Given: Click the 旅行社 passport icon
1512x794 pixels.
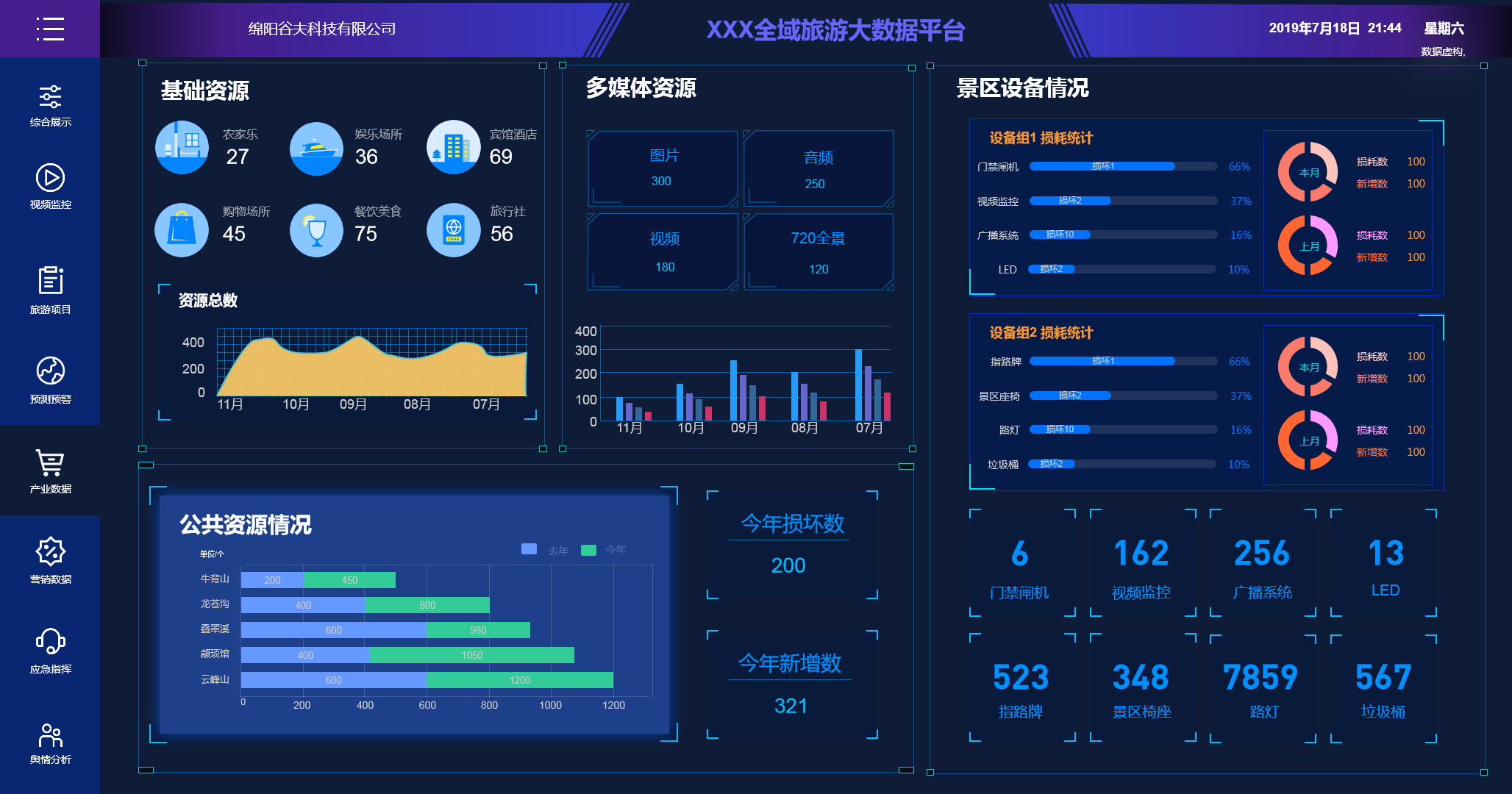Looking at the screenshot, I should tap(453, 229).
